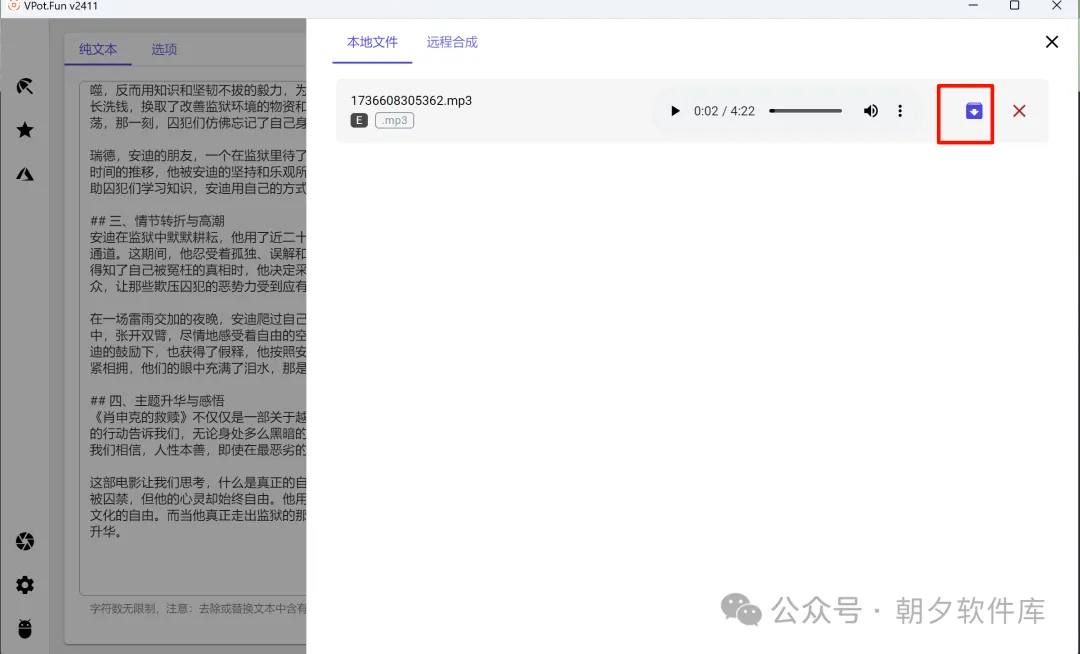The height and width of the screenshot is (654, 1080).
Task: Open the aperture icon near sidebar bottom
Action: pos(25,541)
